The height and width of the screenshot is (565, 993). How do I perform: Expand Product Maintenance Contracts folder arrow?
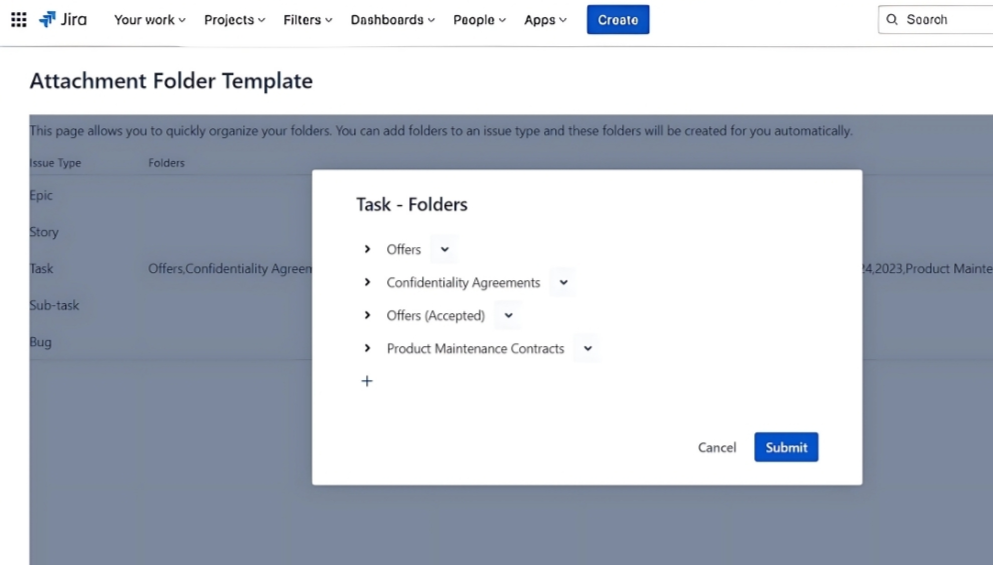click(368, 348)
